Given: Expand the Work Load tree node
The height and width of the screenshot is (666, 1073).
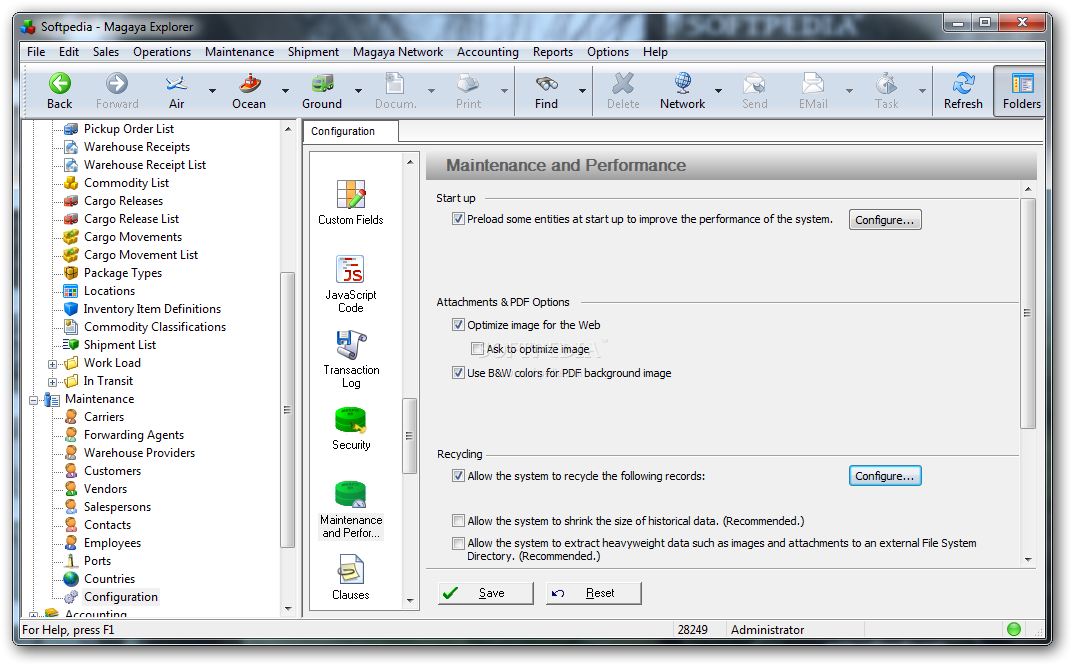Looking at the screenshot, I should click(53, 363).
